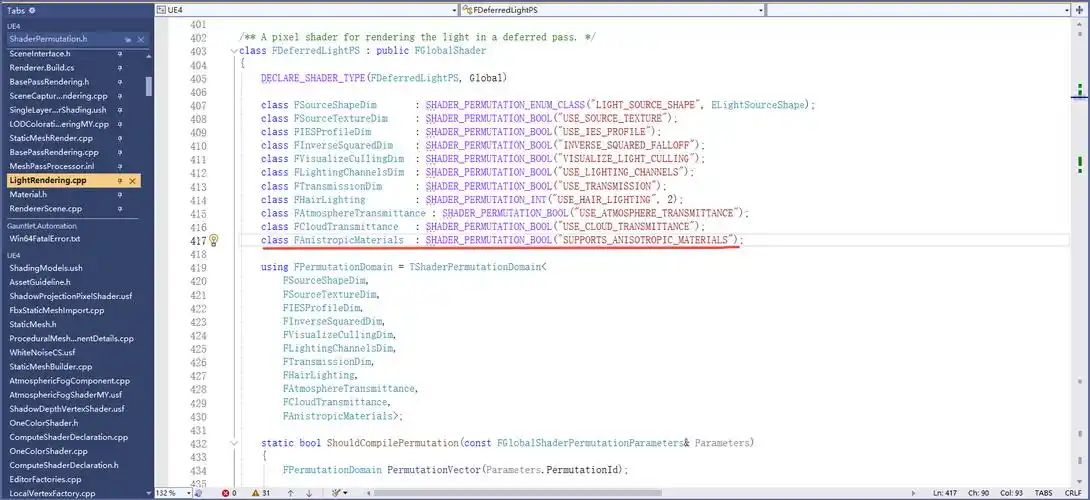
Task: Click the warnings count indicator showing 31
Action: point(261,493)
